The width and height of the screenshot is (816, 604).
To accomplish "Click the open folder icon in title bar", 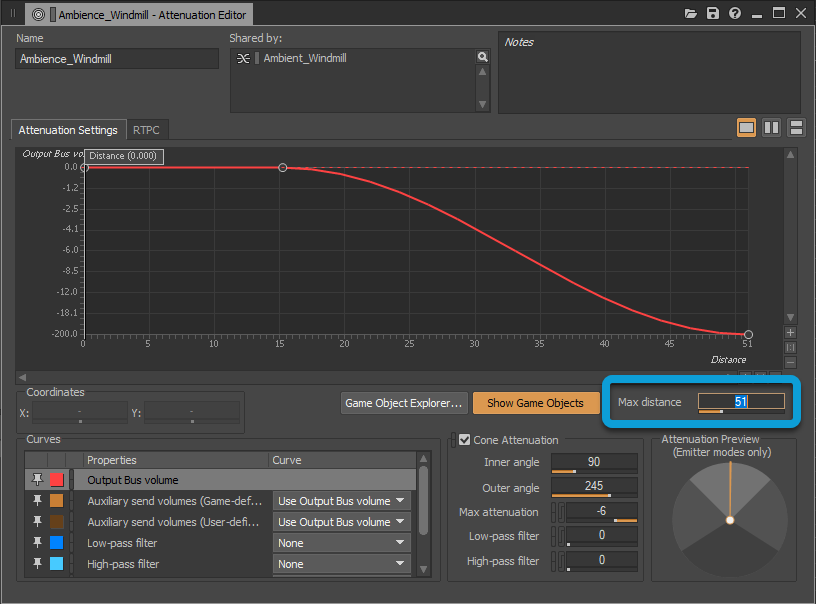I will tap(691, 14).
